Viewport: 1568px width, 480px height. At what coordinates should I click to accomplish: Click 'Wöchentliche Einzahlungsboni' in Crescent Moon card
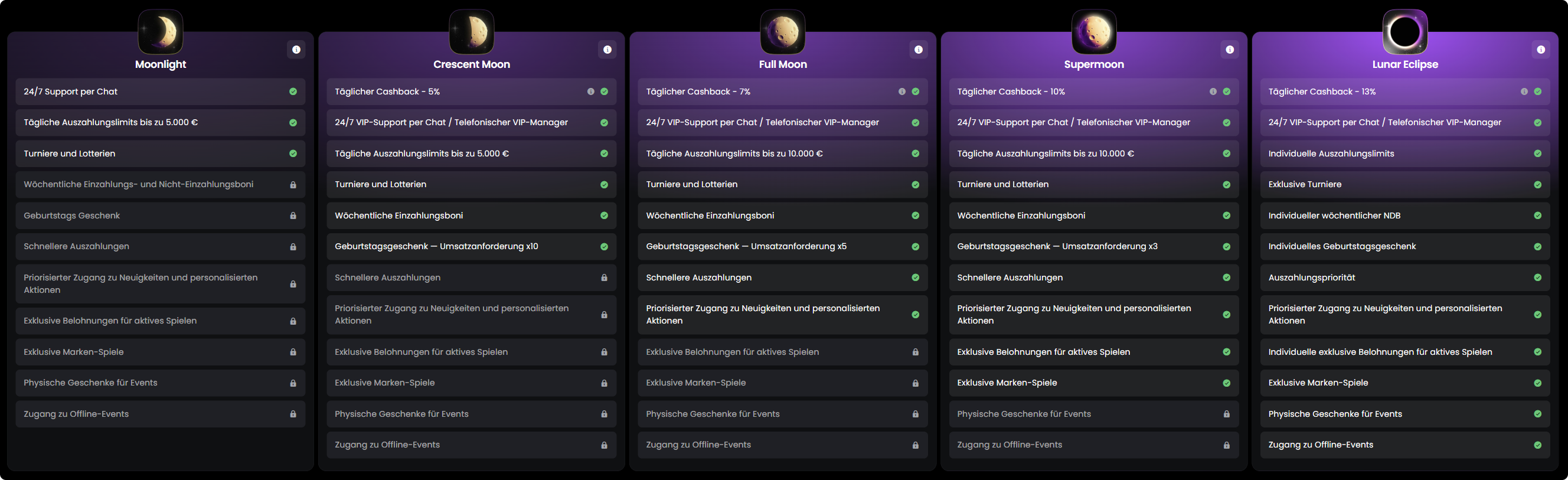398,216
